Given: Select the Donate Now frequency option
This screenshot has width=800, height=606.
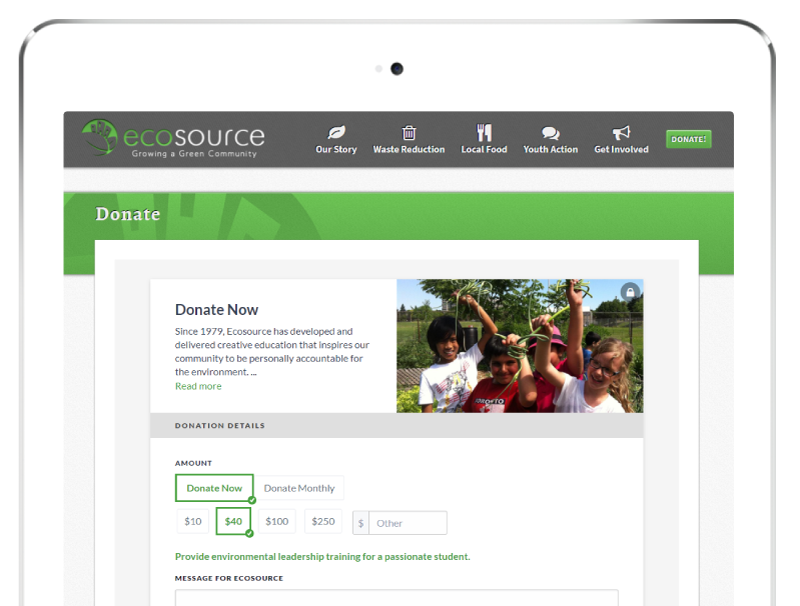Looking at the screenshot, I should [x=214, y=488].
